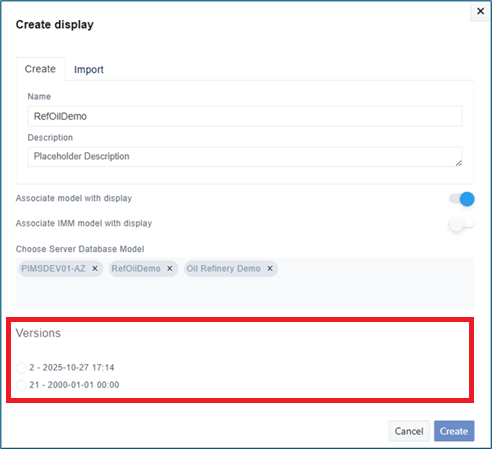Switch to the Import tab
This screenshot has height=449, width=492.
coord(89,70)
